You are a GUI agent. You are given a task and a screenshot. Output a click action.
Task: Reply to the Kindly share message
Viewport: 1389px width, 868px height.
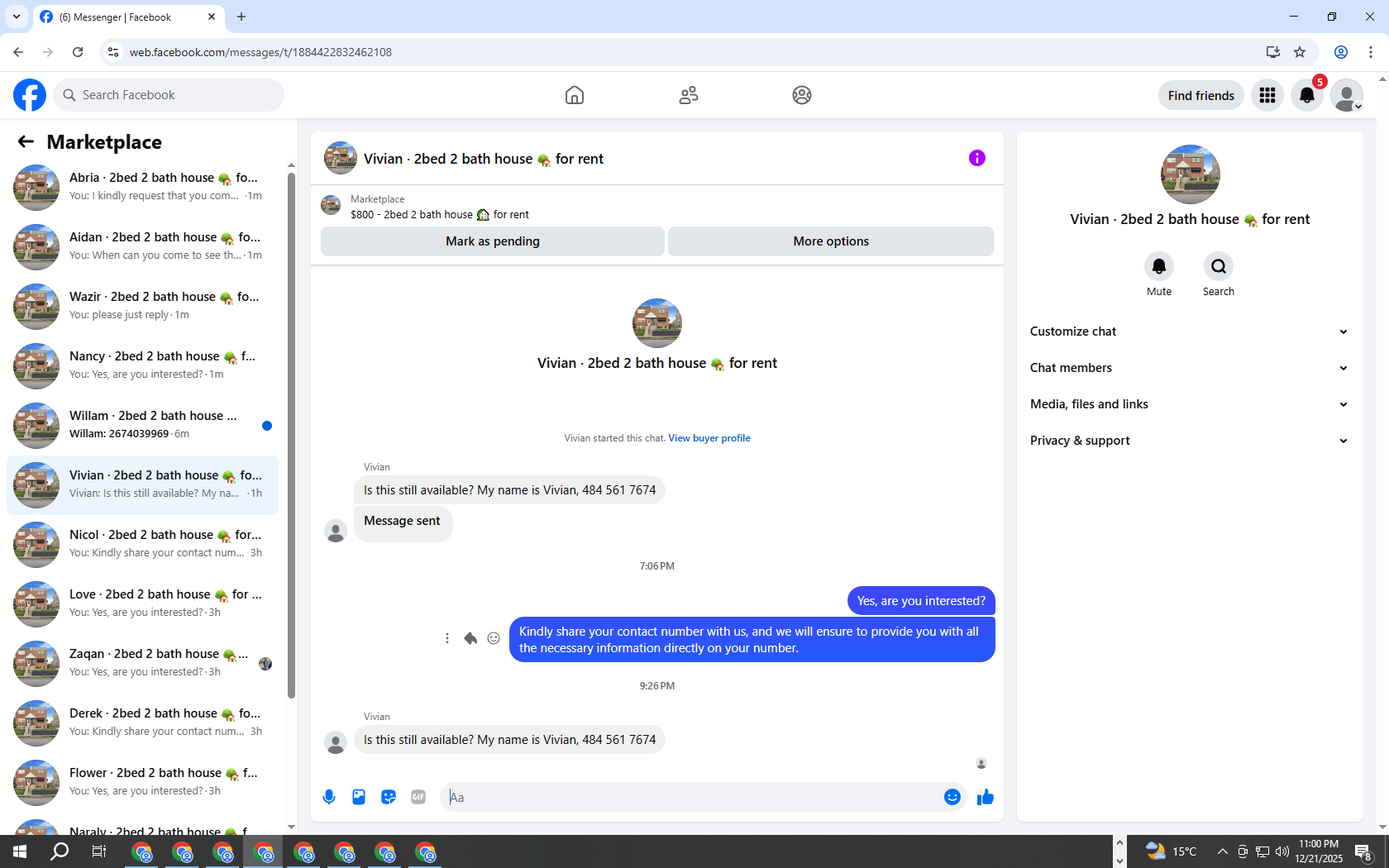[x=470, y=638]
